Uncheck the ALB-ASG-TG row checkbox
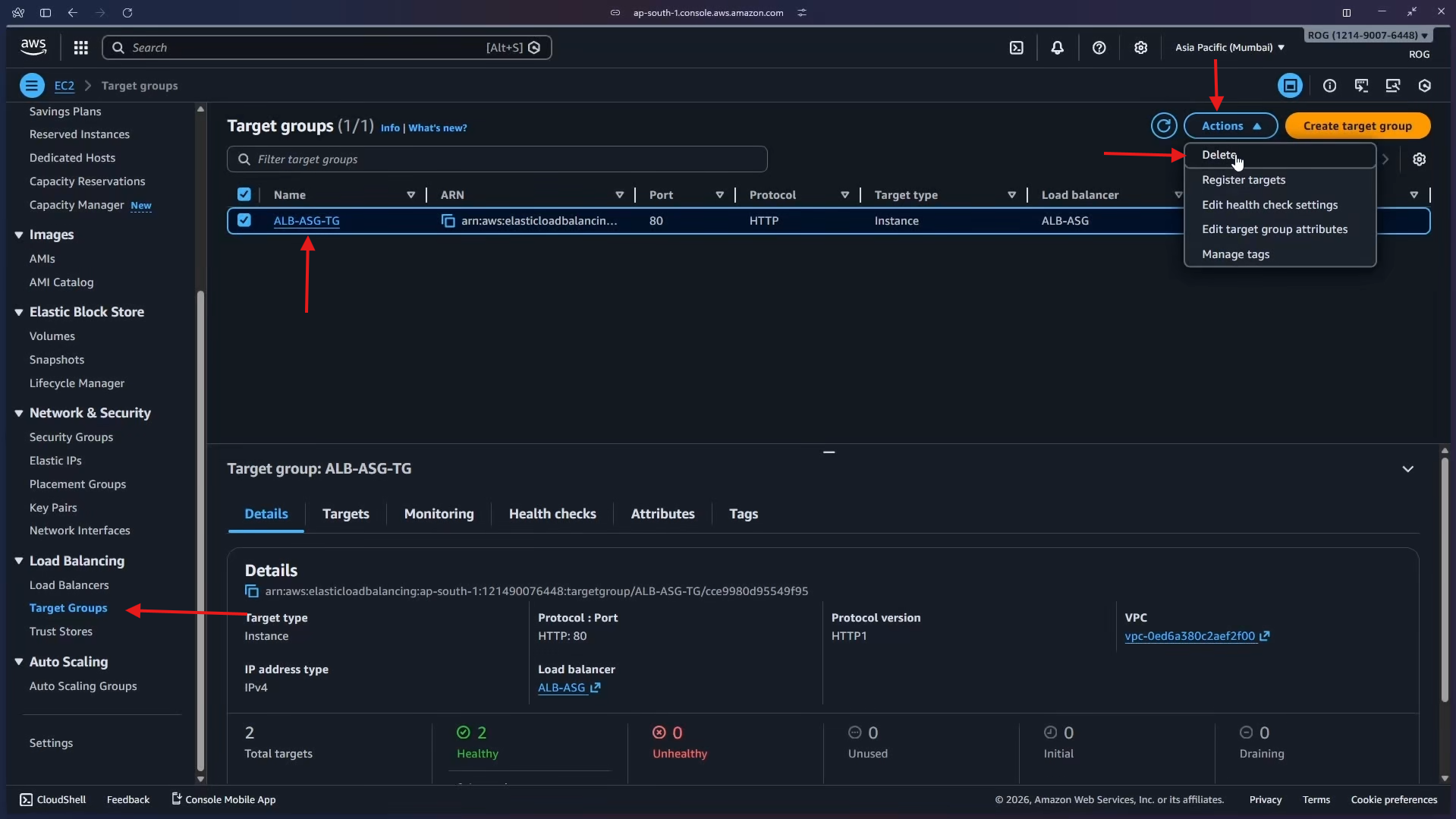This screenshot has height=819, width=1456. coord(244,220)
